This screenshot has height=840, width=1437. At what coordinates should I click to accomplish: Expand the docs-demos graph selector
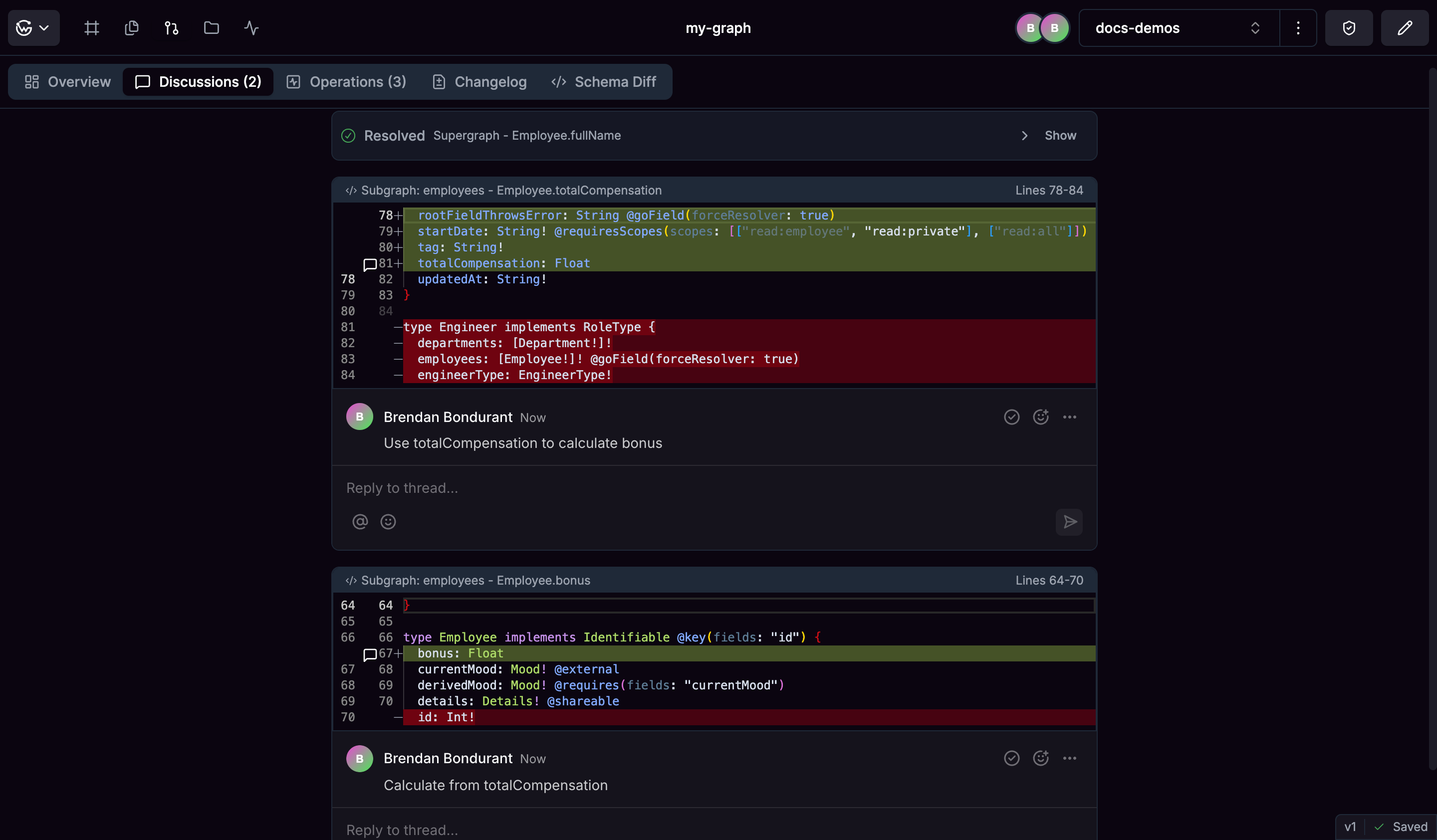pos(1255,27)
